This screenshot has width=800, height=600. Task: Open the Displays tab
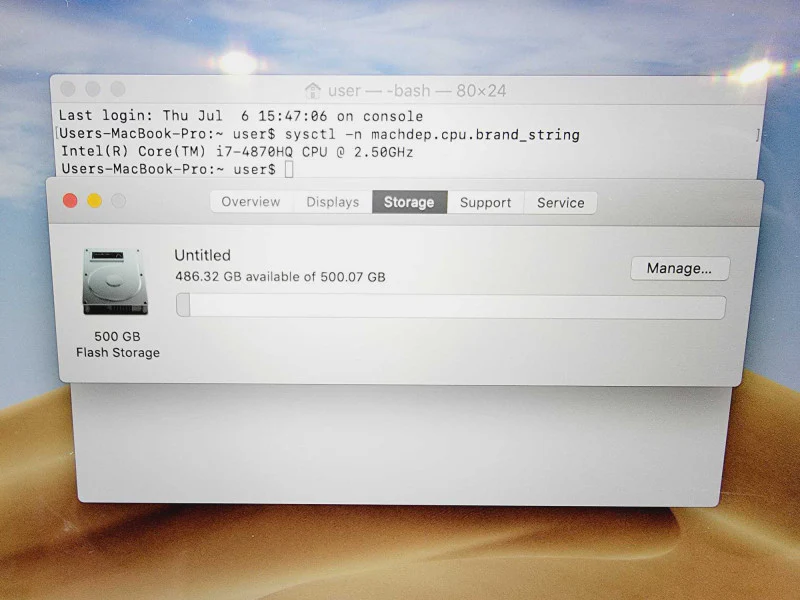333,202
